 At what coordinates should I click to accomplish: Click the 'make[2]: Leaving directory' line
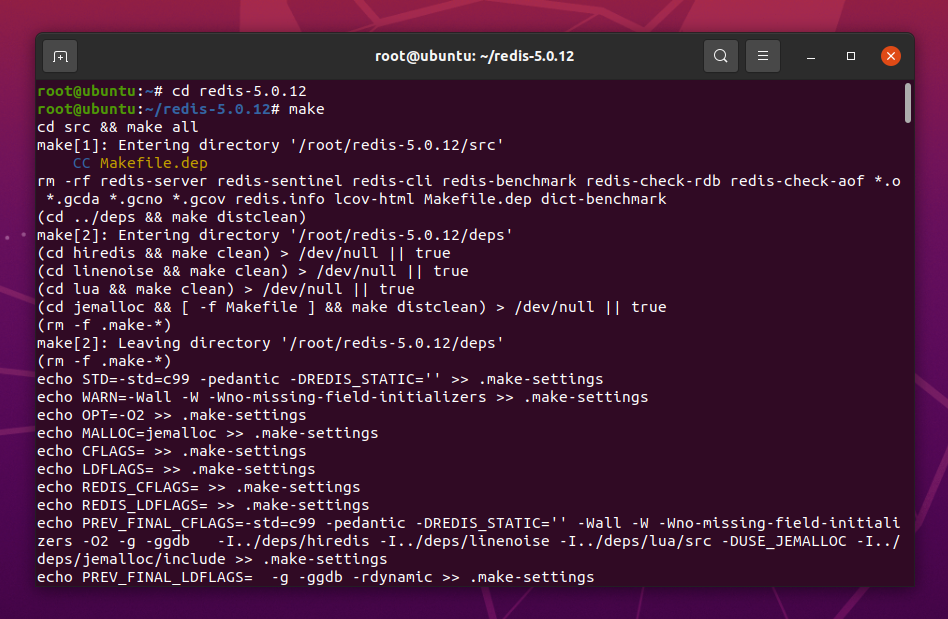[x=270, y=343]
